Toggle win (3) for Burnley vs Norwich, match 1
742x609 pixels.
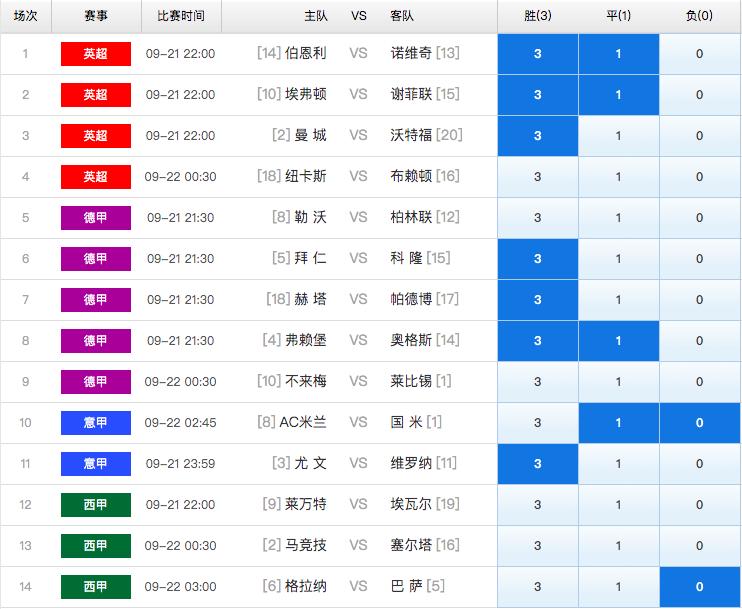(538, 54)
